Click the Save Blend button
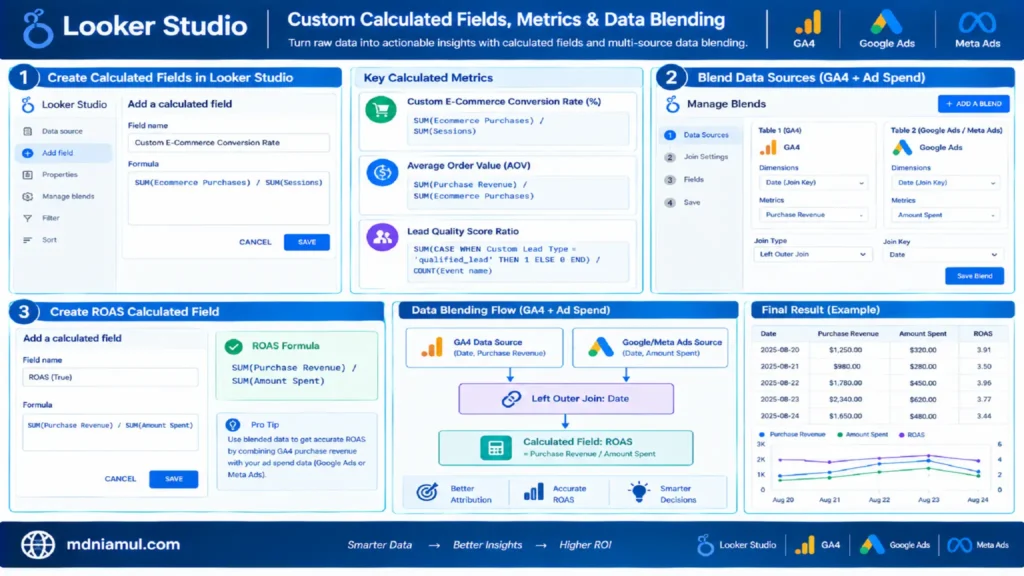Viewport: 1024px width, 576px height. click(974, 276)
